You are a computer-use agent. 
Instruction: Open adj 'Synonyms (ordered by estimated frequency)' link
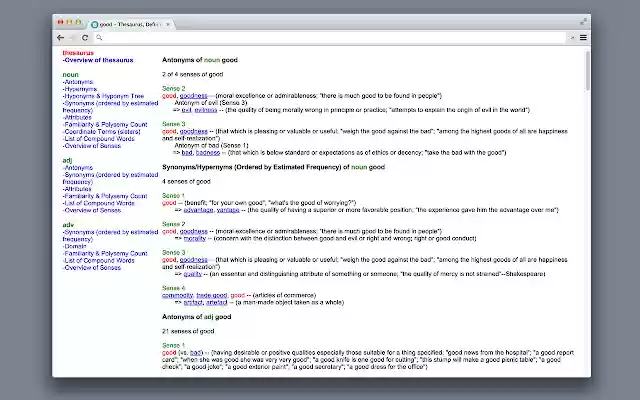pos(110,178)
